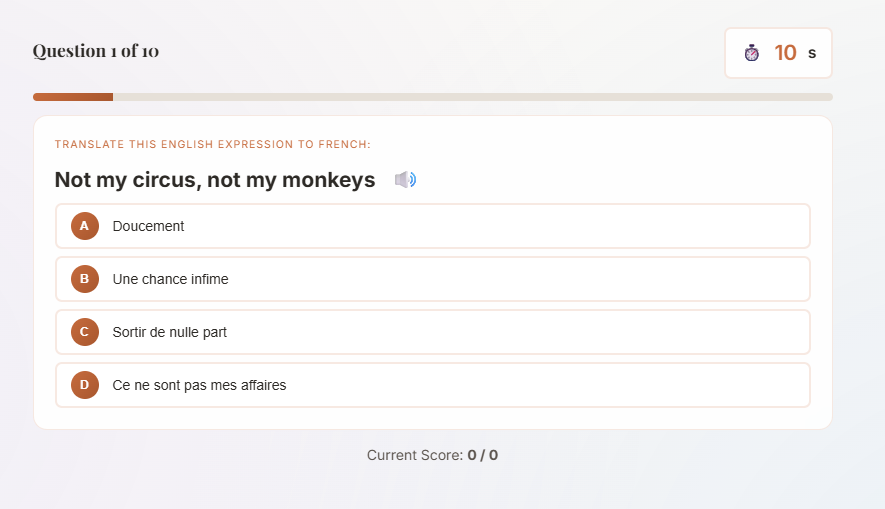
Task: Click the "Current Score" label
Action: coord(414,455)
